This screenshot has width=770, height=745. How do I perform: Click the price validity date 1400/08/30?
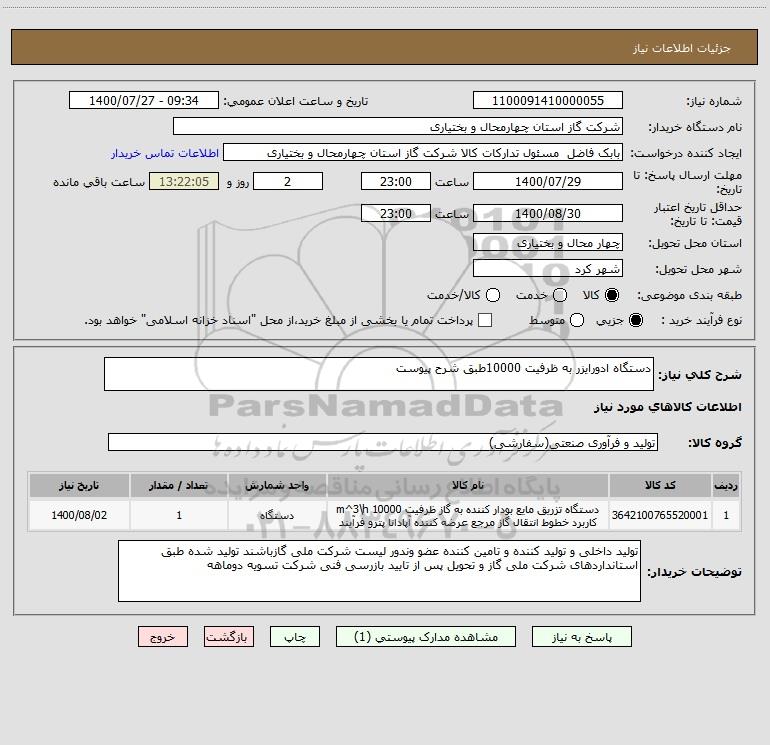[x=548, y=213]
